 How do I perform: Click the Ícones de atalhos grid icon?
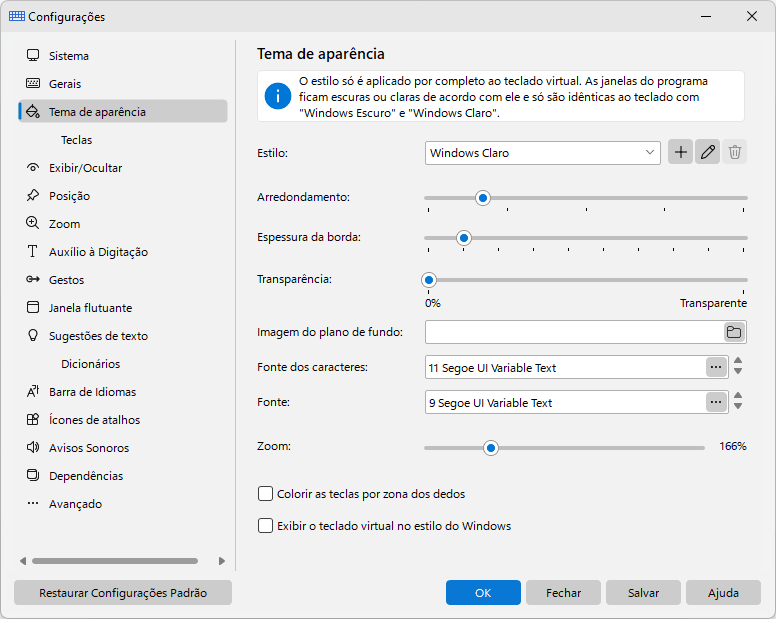pyautogui.click(x=33, y=420)
